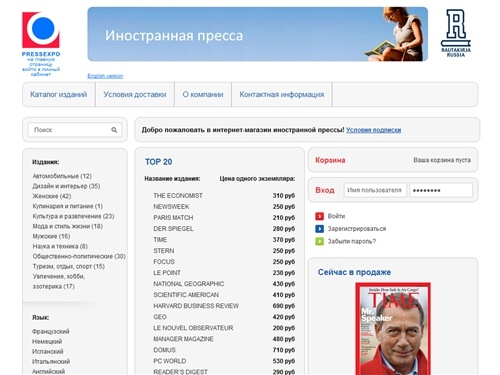This screenshot has height=375, width=500.
Task: Select category Увлечение, хобби, эзотерика (17)
Action: (x=59, y=281)
